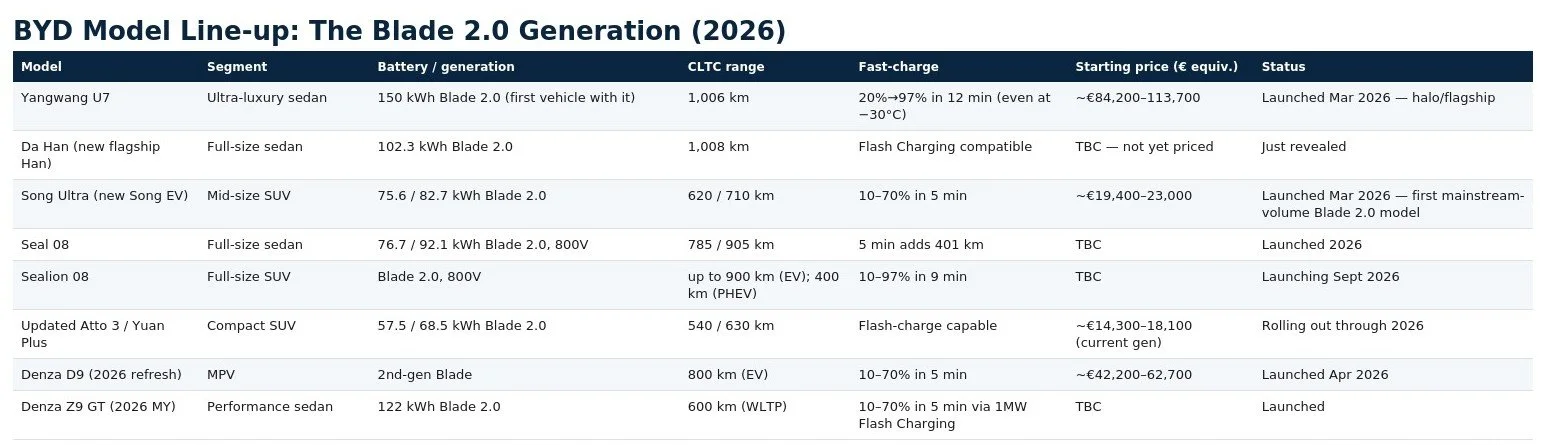This screenshot has width=1551, height=445.
Task: Click the Segment column header
Action: 237,67
